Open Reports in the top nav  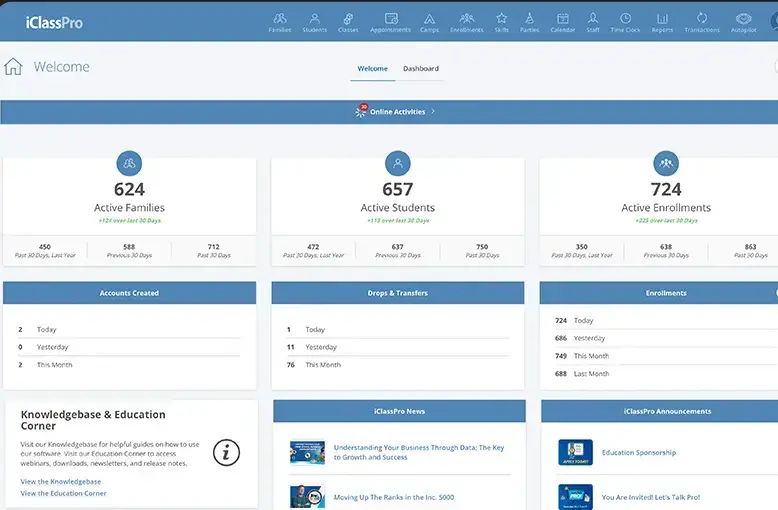[x=662, y=23]
